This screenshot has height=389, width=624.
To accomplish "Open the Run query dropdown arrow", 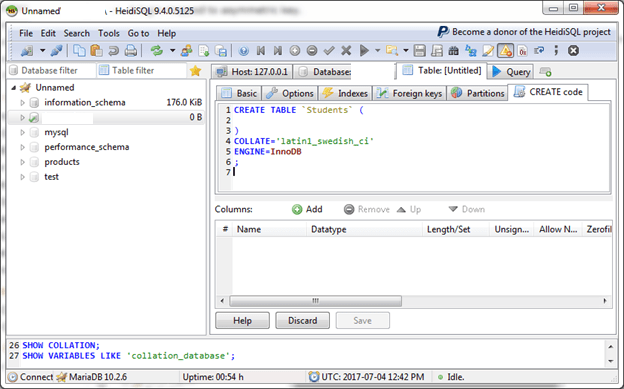I will pos(378,51).
